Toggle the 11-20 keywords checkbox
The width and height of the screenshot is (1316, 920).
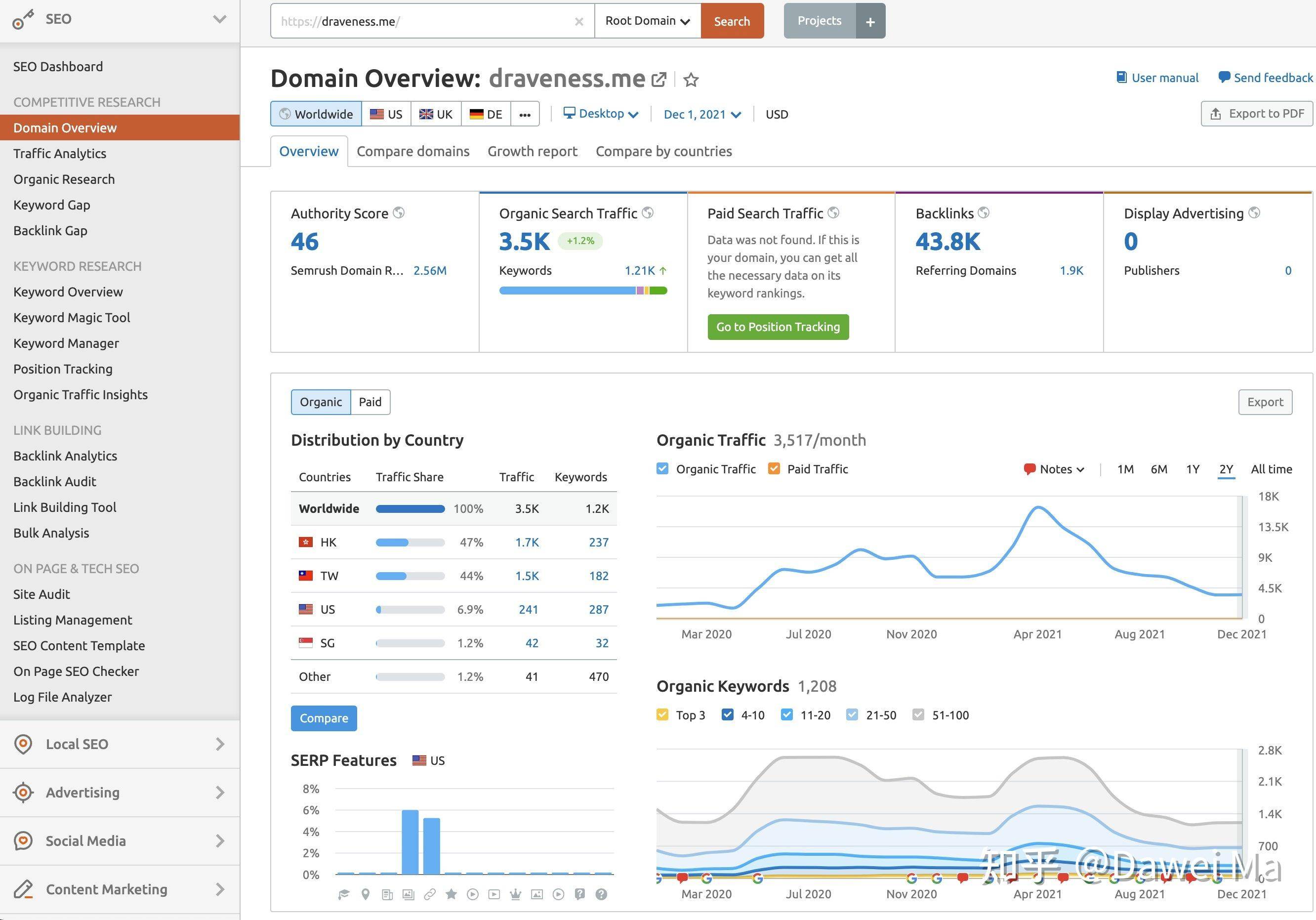point(787,714)
